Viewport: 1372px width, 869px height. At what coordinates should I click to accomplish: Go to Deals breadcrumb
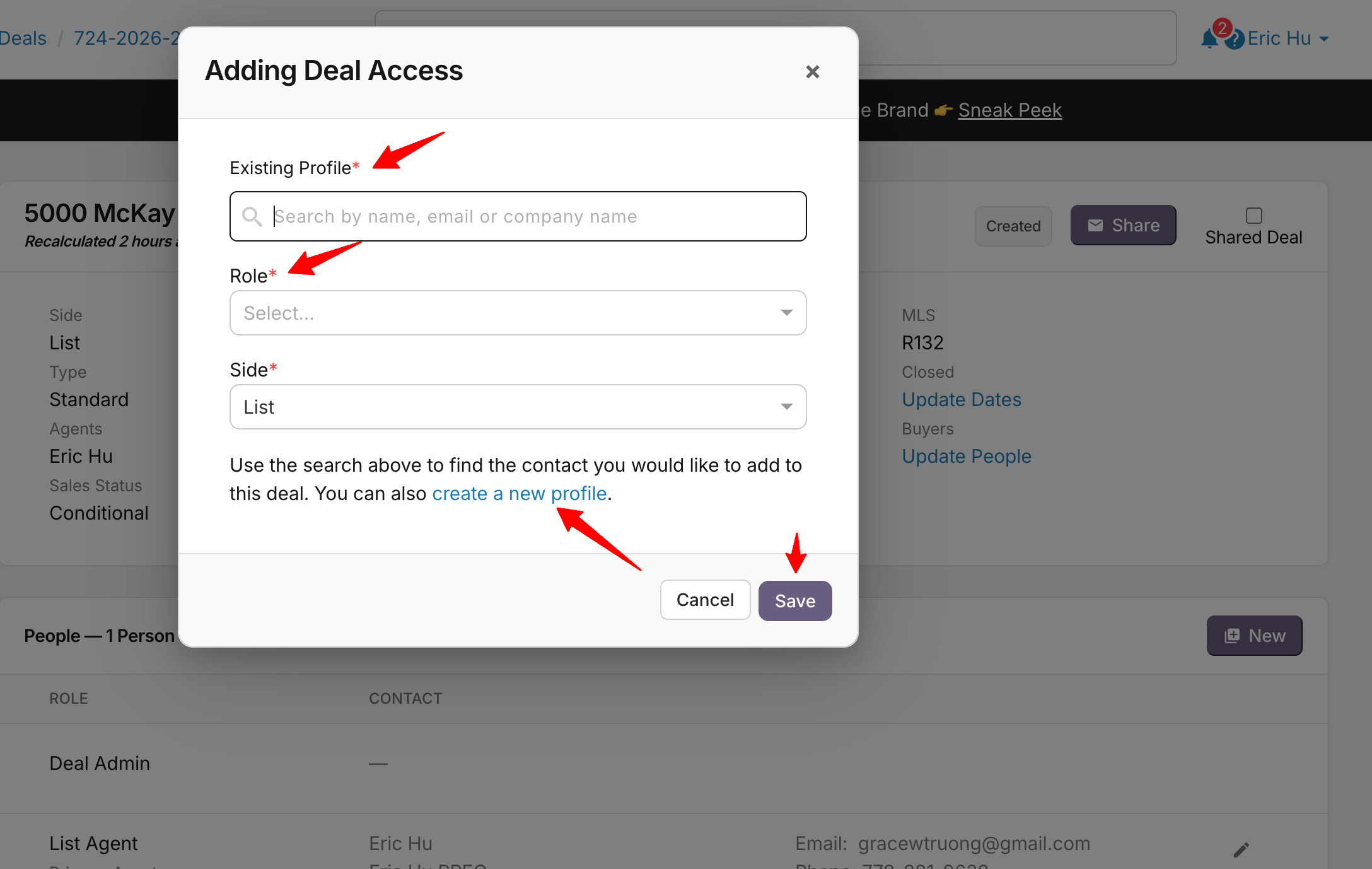pos(23,38)
